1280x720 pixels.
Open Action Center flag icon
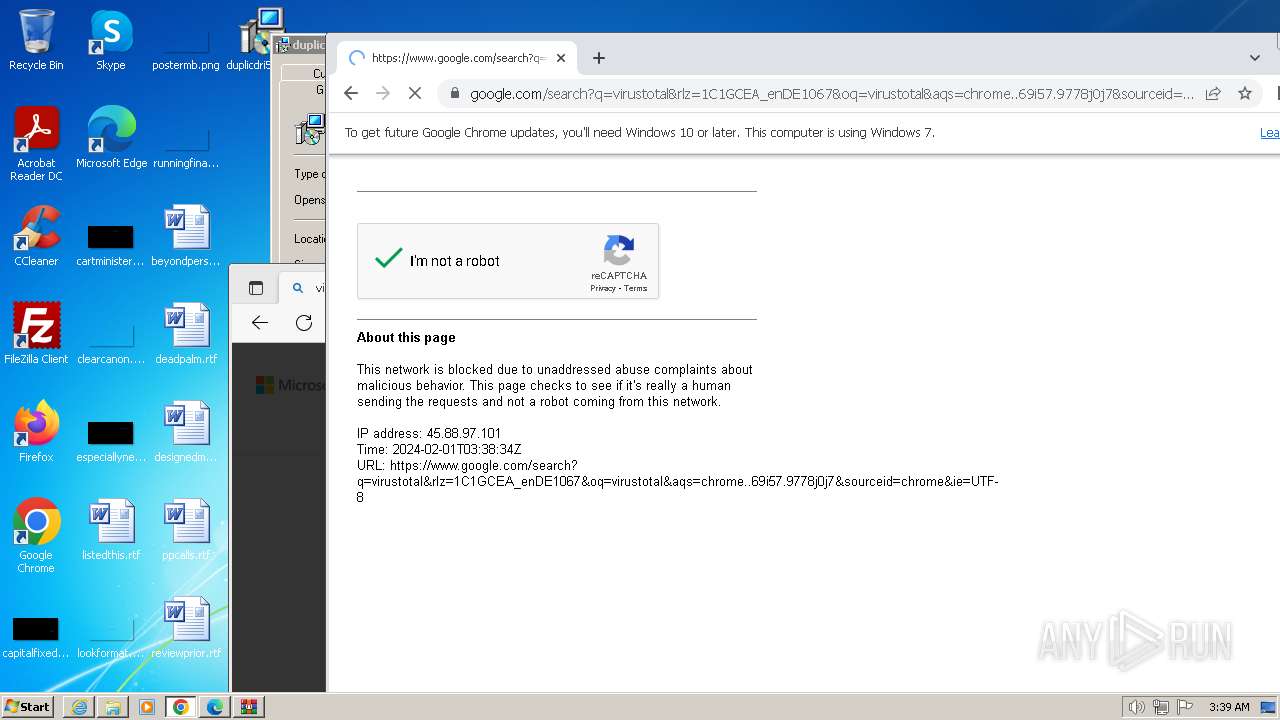1185,707
